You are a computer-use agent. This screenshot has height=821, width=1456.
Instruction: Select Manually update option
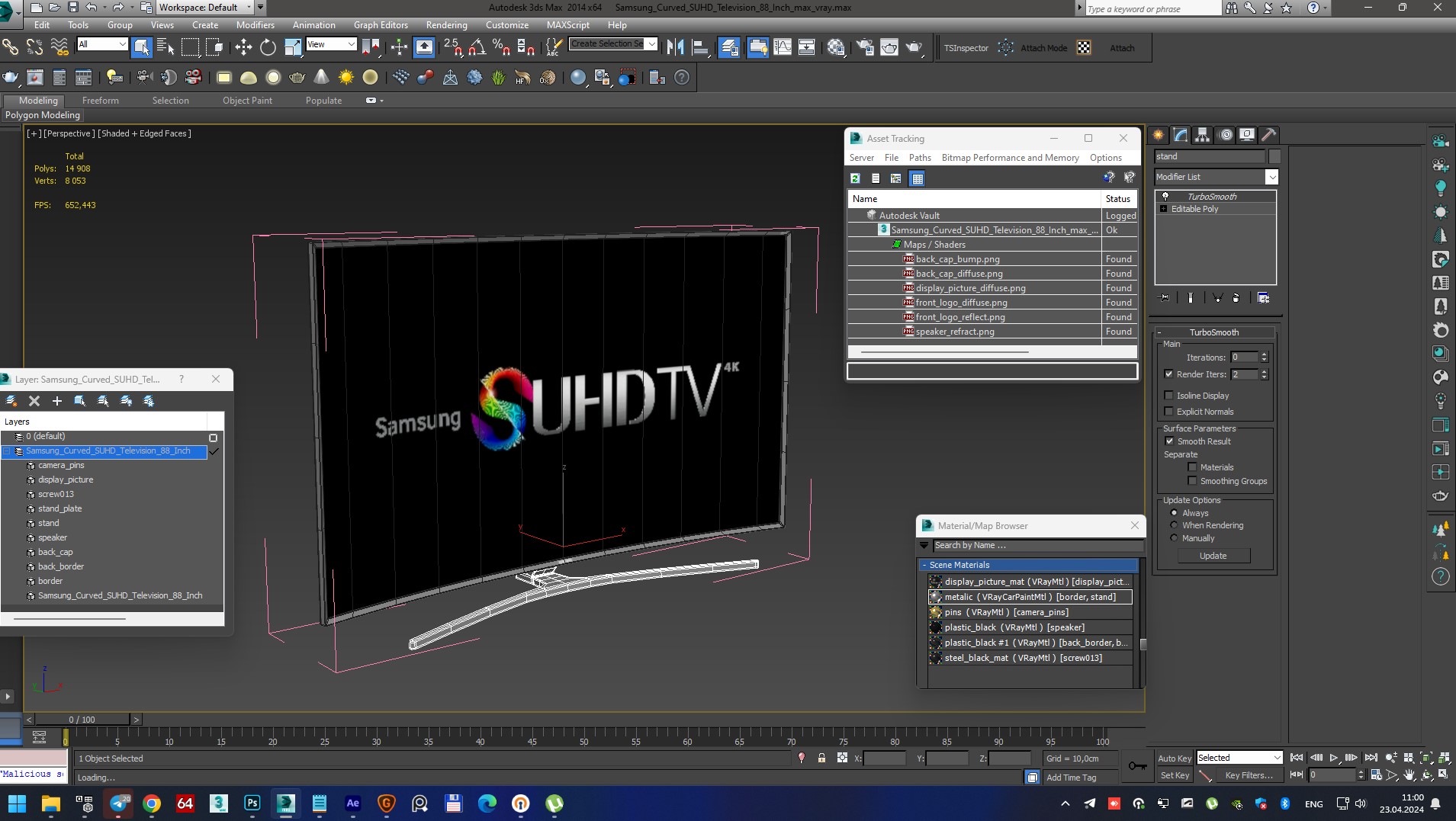pyautogui.click(x=1174, y=538)
